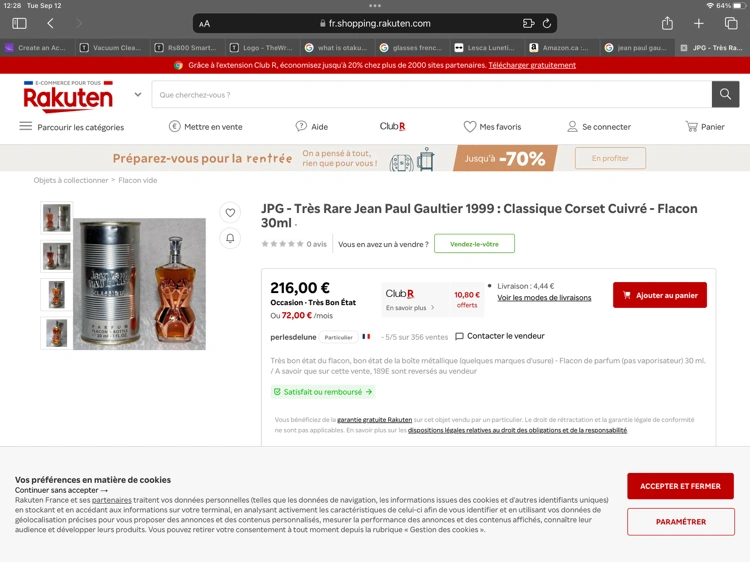Image resolution: width=750 pixels, height=562 pixels.
Task: Open the Safari sidebar panel icon
Action: click(19, 23)
